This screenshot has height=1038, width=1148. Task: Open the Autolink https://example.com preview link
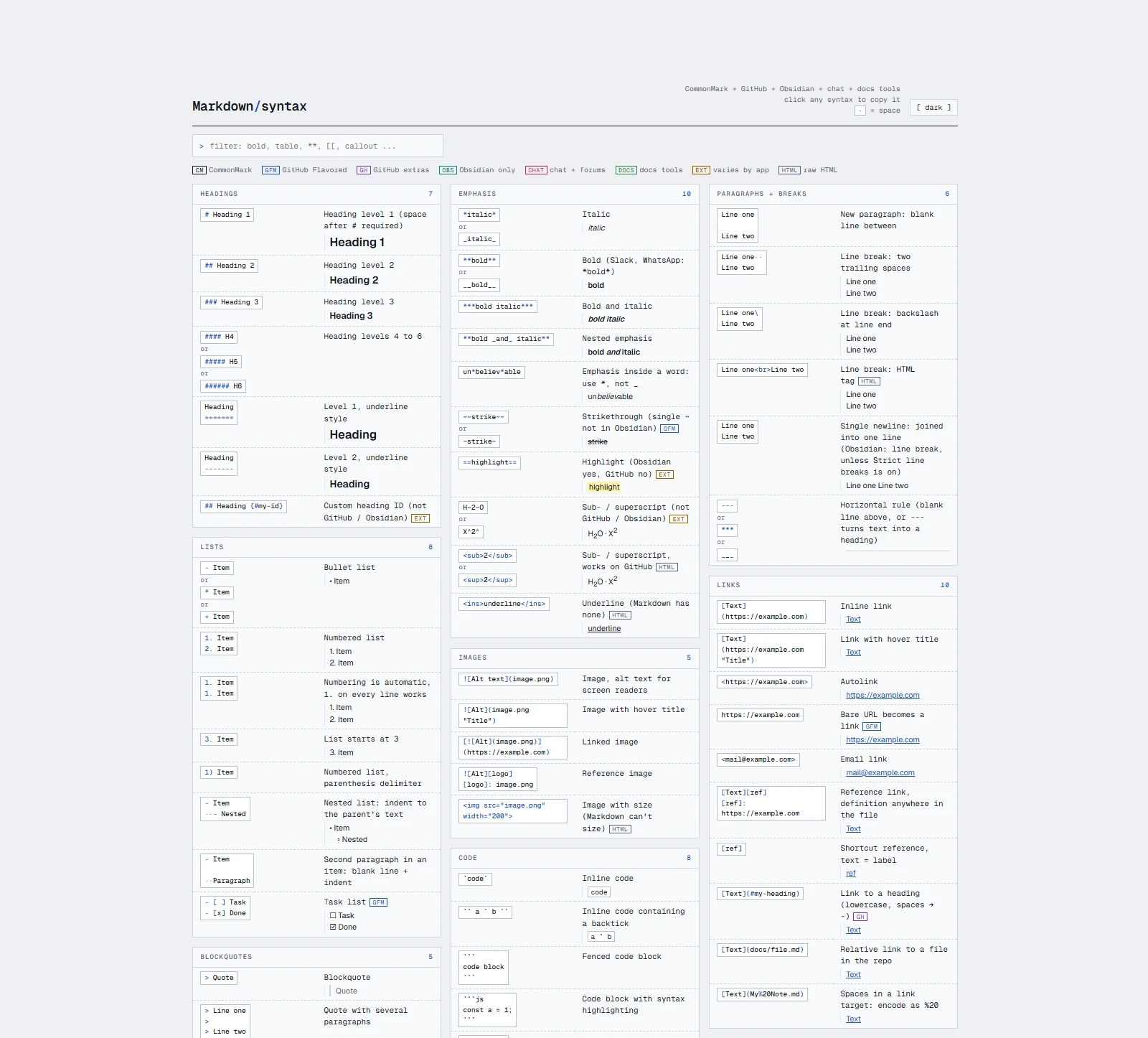tap(883, 696)
